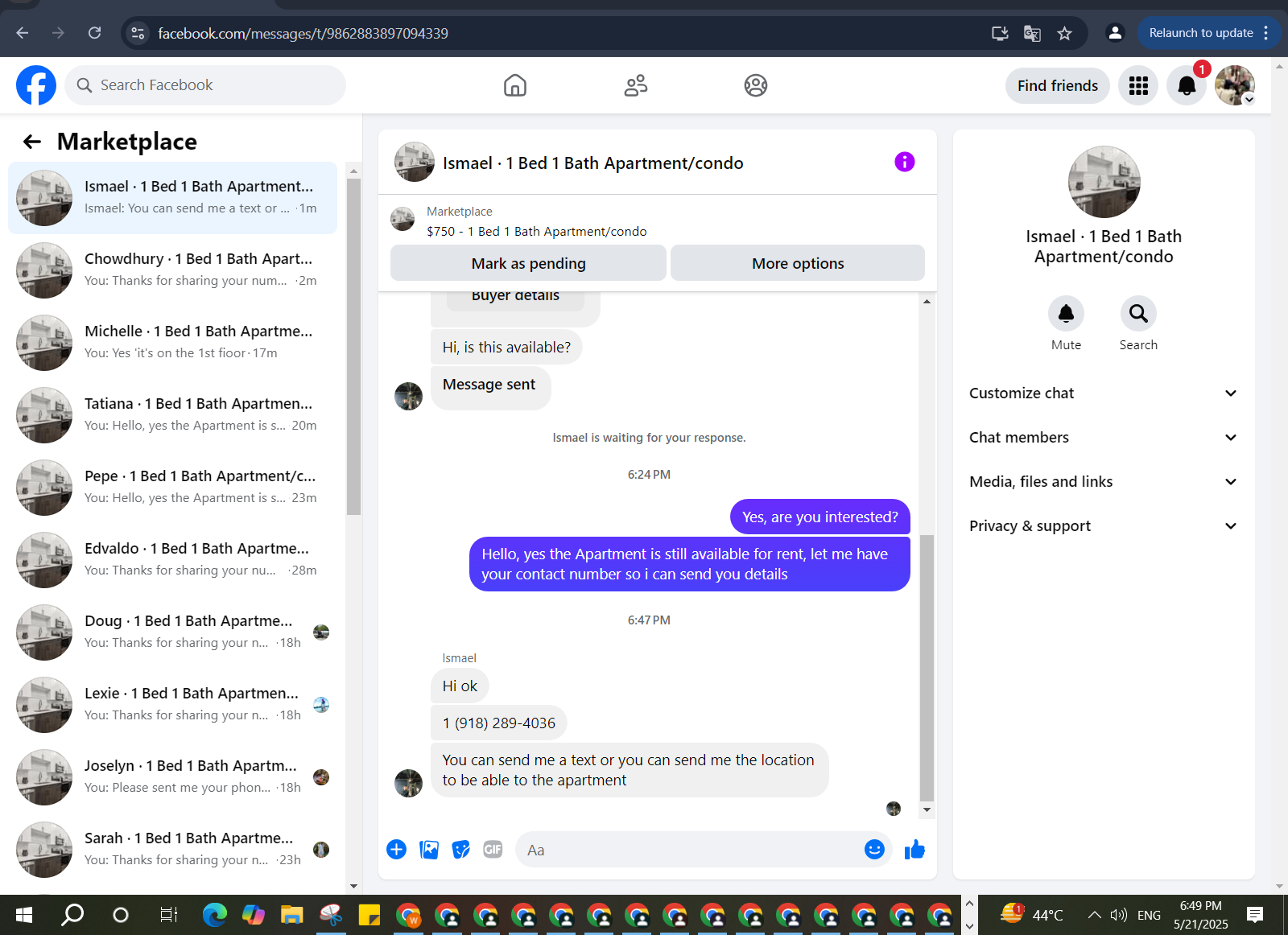Viewport: 1288px width, 935px height.
Task: Expand Media, files and links section
Action: click(x=1103, y=482)
